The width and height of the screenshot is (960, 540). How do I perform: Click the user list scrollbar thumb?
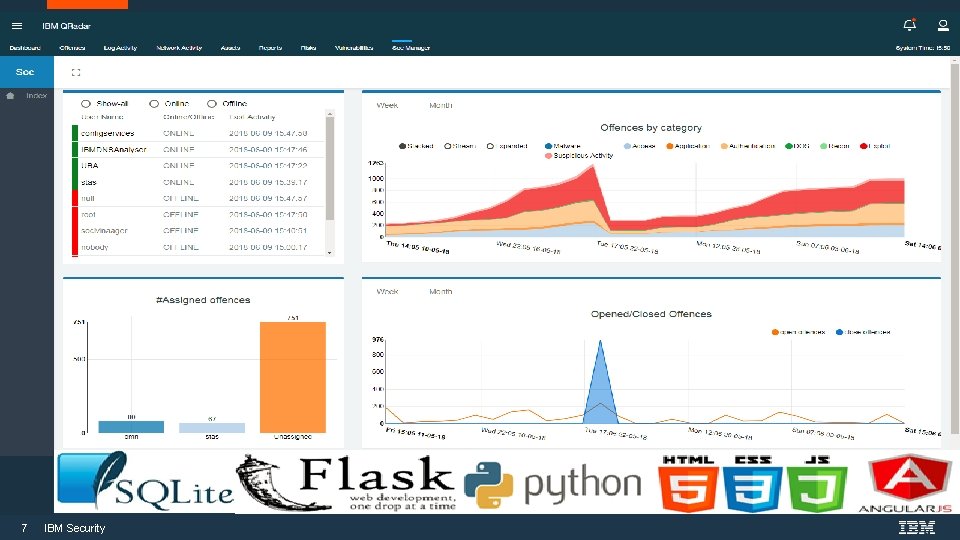330,168
